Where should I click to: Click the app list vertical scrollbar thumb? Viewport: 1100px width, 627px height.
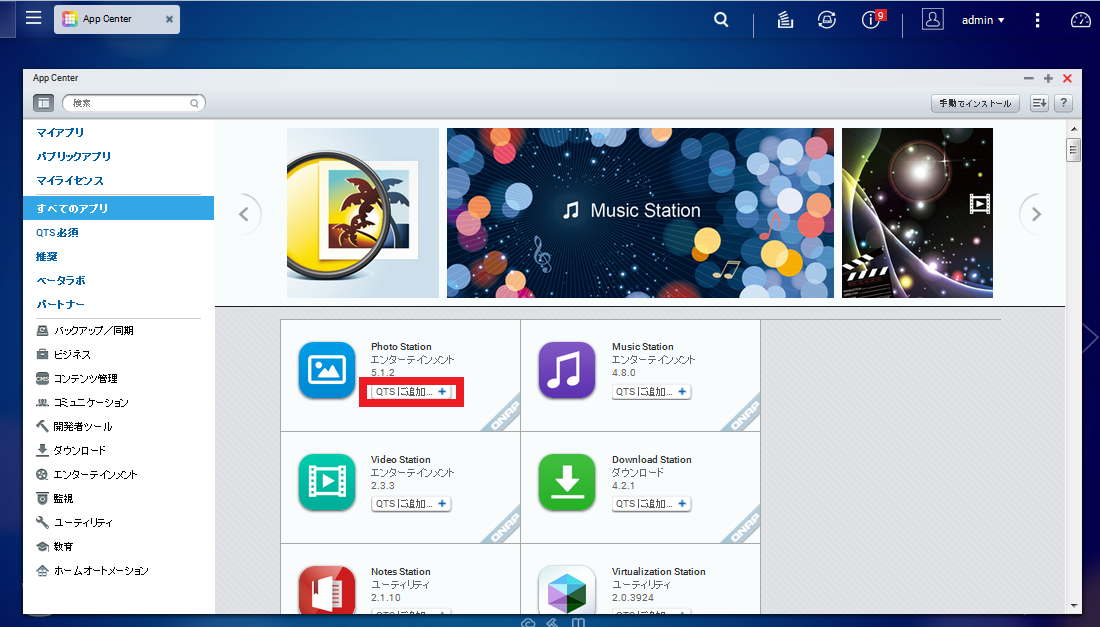(x=1073, y=150)
